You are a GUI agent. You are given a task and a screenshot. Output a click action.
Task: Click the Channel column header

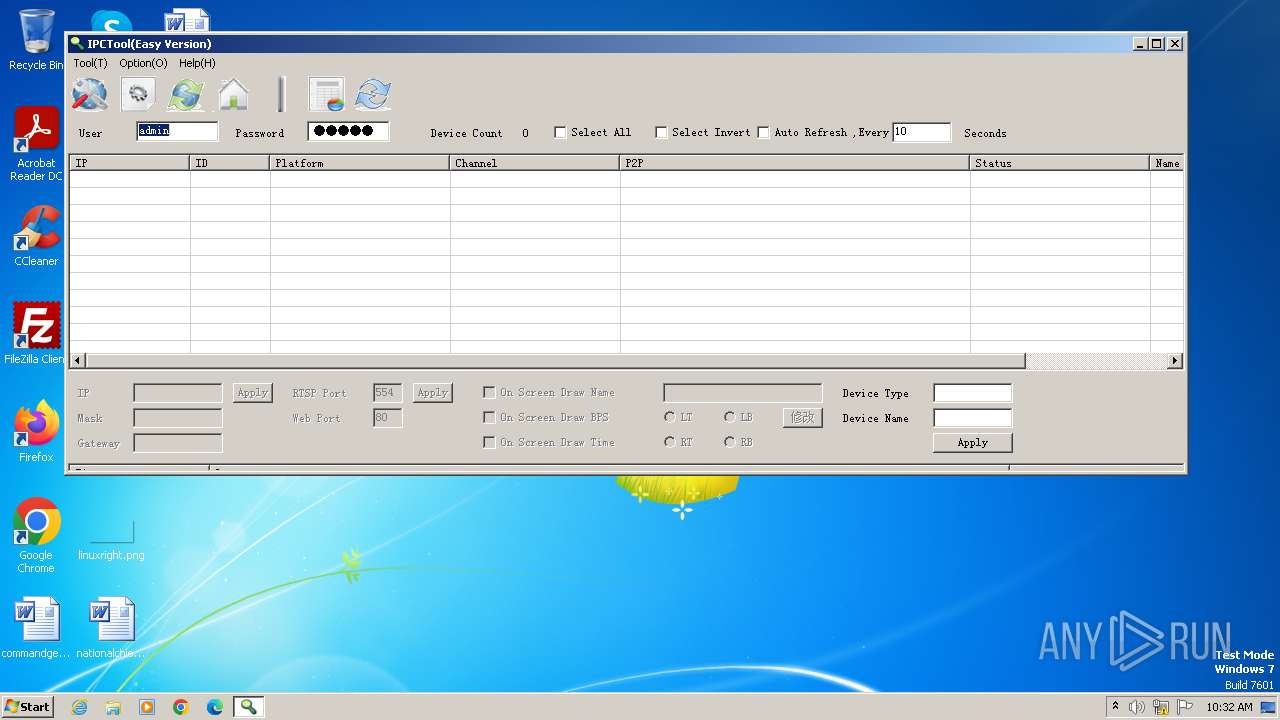(535, 163)
